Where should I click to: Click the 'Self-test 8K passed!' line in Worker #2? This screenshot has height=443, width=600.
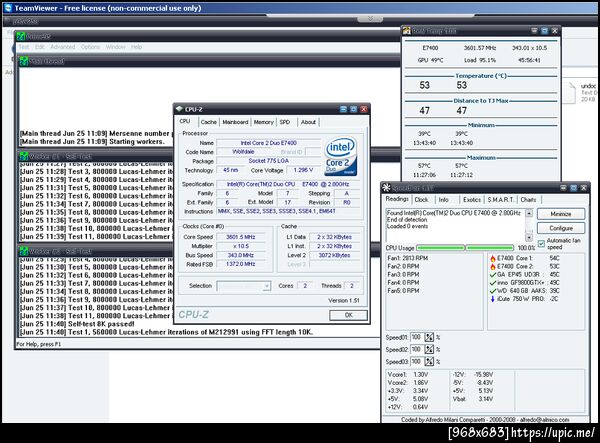77,324
